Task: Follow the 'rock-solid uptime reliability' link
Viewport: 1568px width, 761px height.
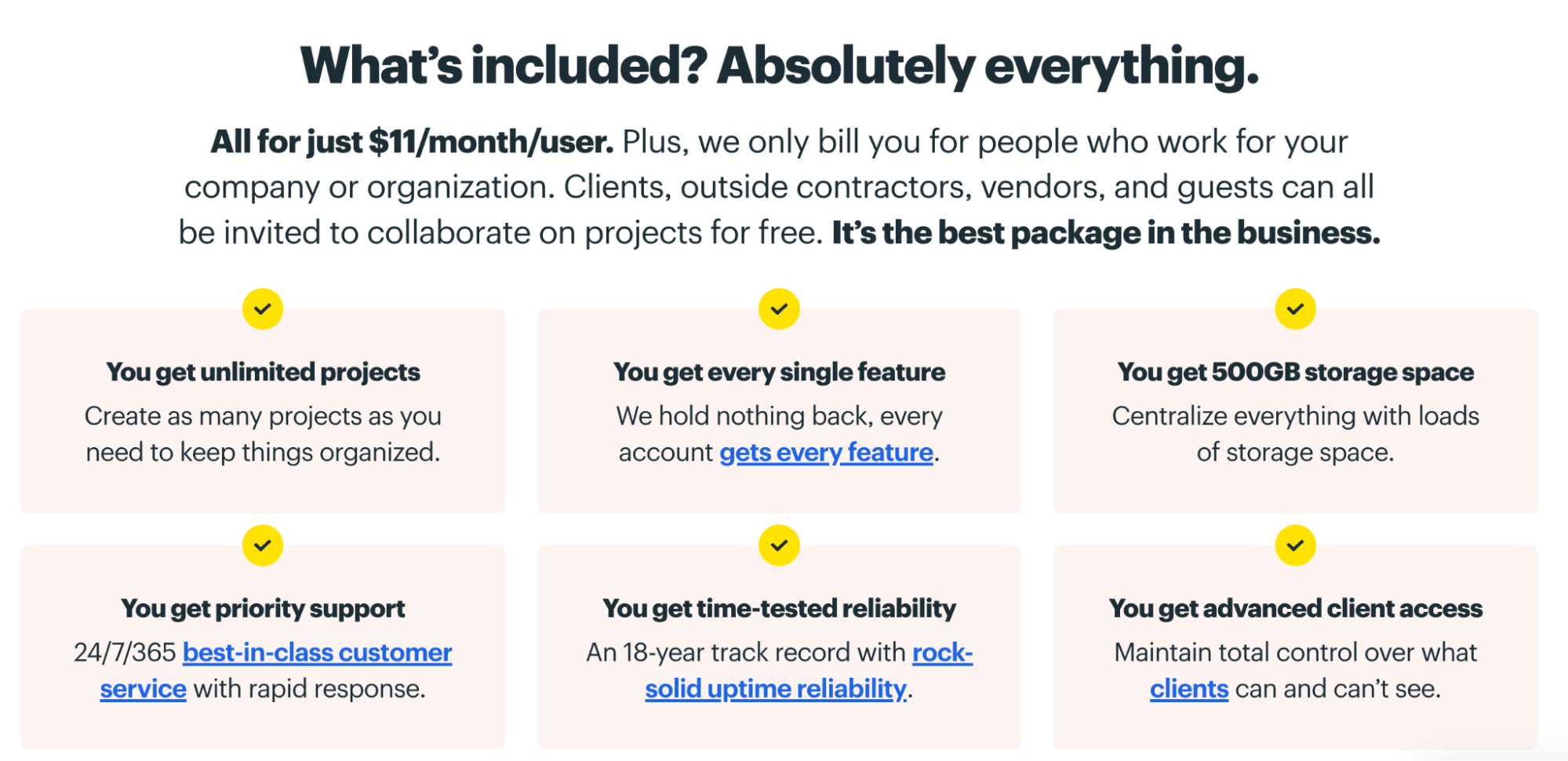Action: pyautogui.click(x=775, y=689)
